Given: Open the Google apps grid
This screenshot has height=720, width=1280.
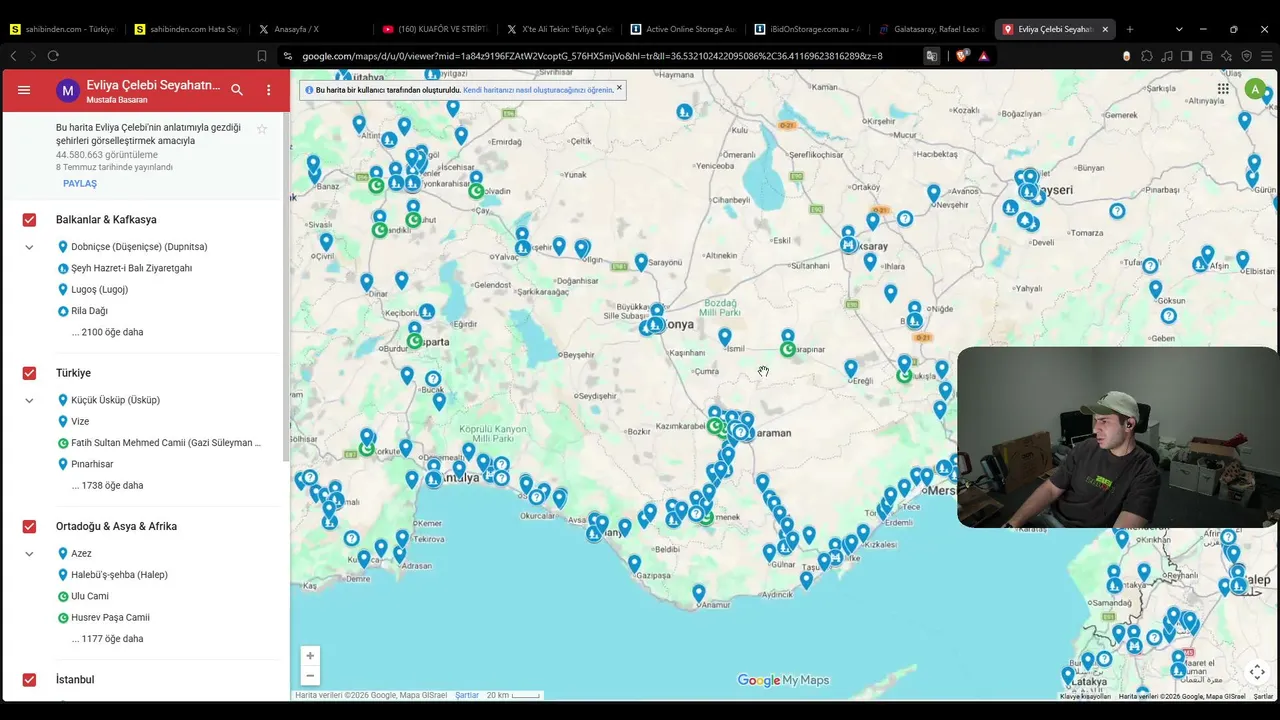Looking at the screenshot, I should point(1223,89).
